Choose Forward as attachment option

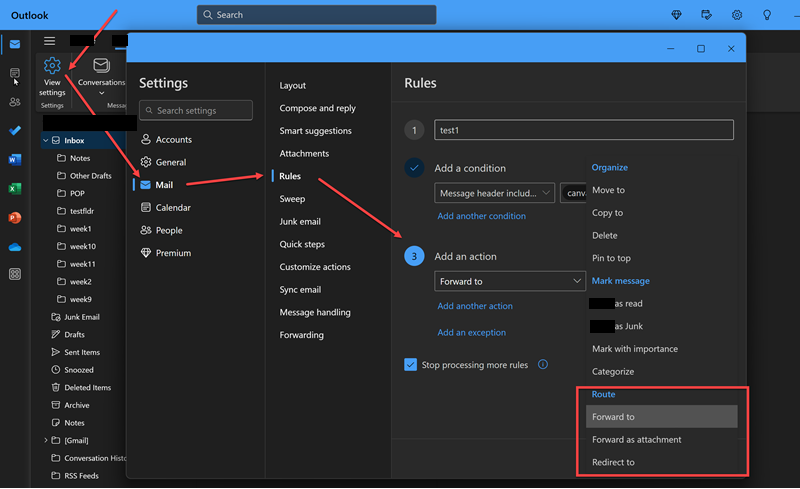[x=662, y=439]
